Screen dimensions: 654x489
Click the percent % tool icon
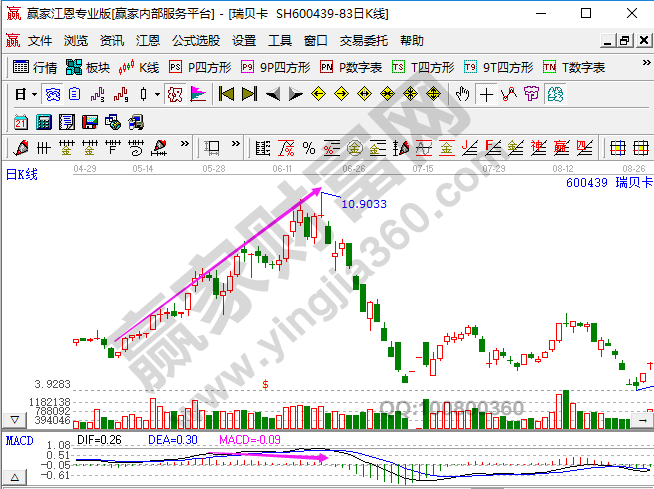coord(309,148)
